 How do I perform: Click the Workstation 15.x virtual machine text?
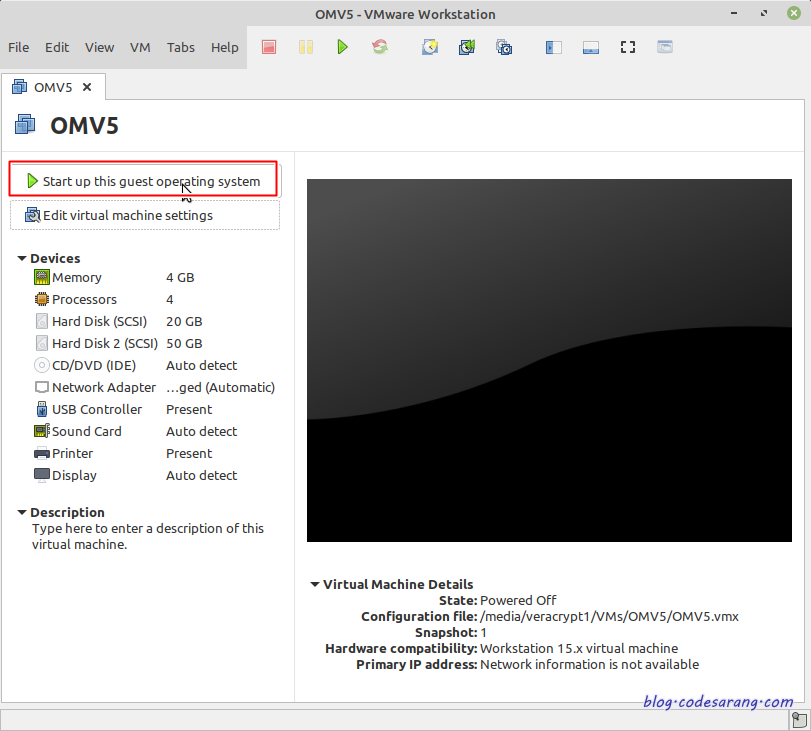click(579, 648)
